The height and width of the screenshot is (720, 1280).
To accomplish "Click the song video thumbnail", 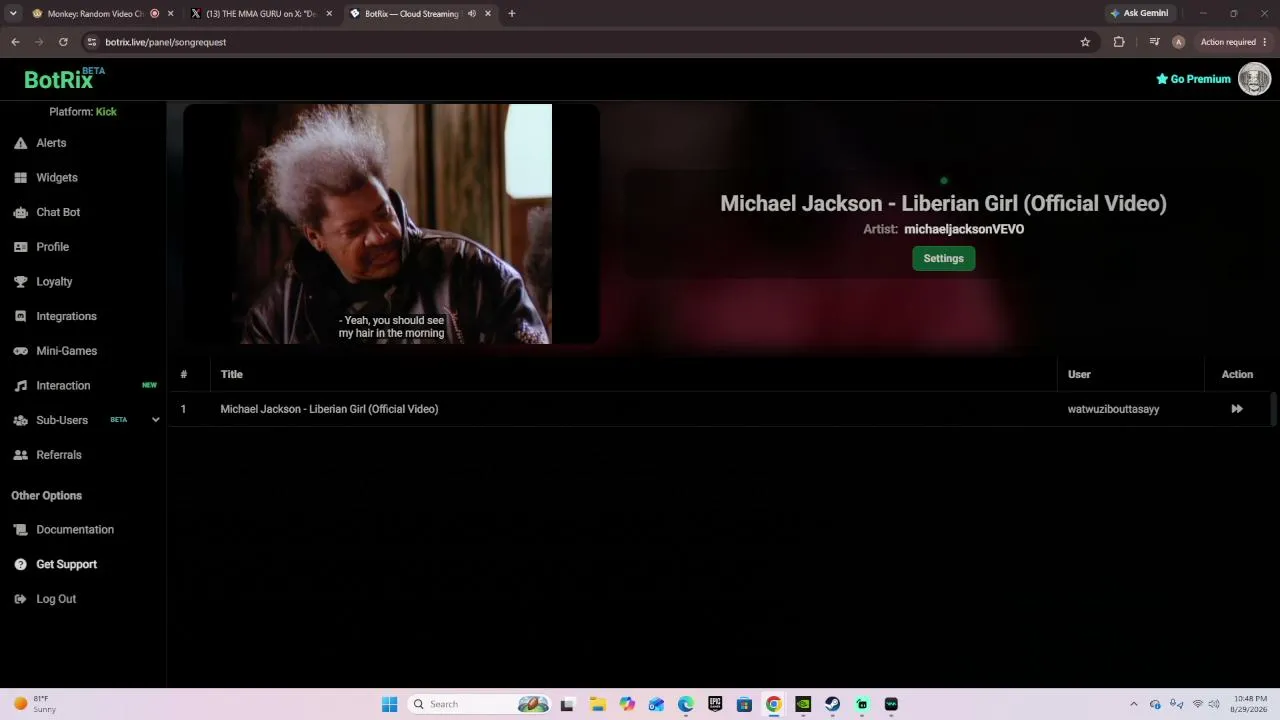I will 392,224.
